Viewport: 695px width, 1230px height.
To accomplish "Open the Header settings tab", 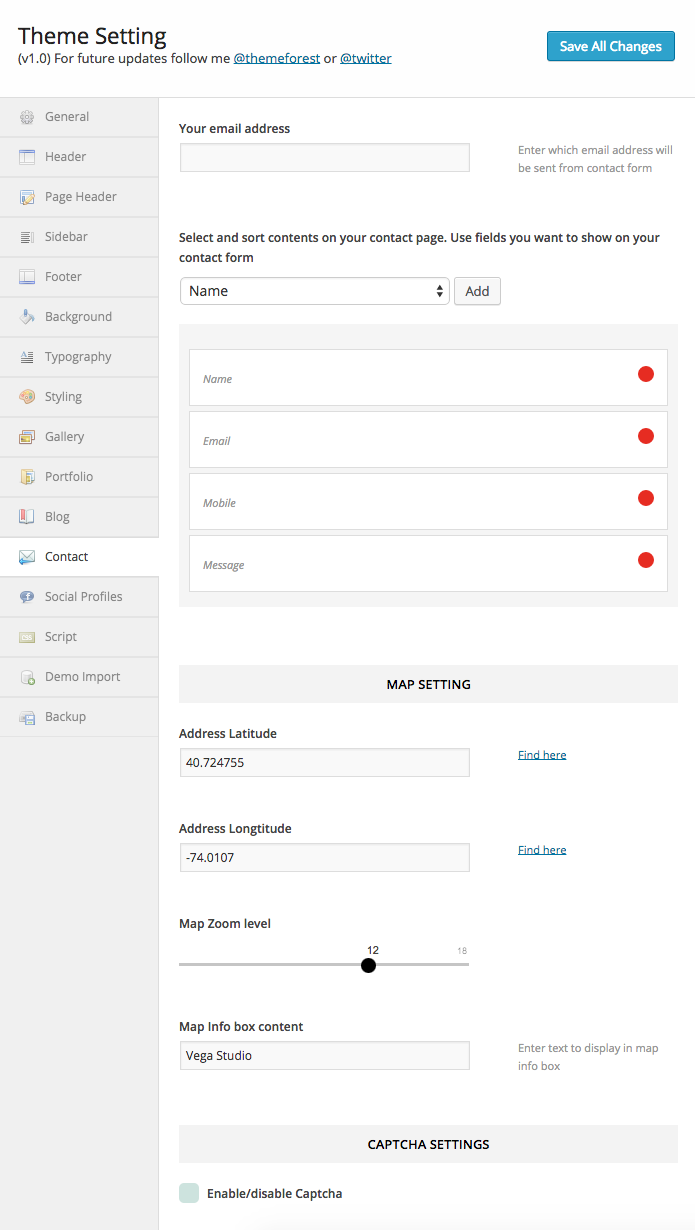I will pyautogui.click(x=66, y=157).
